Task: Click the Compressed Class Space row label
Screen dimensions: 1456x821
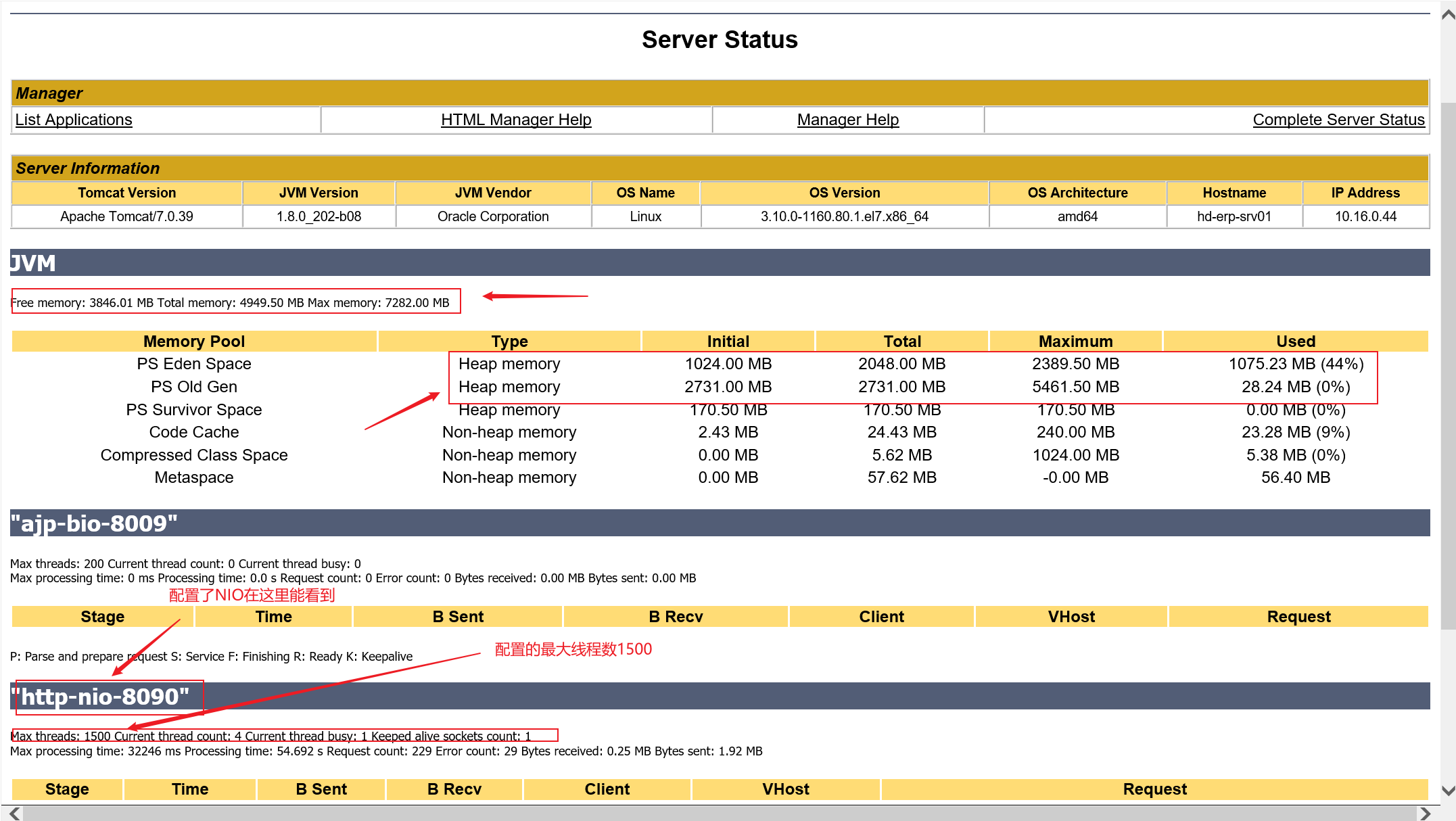Action: pyautogui.click(x=194, y=455)
